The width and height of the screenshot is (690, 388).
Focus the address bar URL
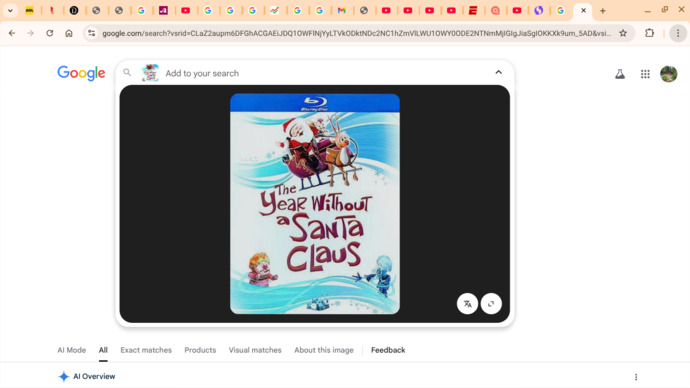tap(356, 33)
